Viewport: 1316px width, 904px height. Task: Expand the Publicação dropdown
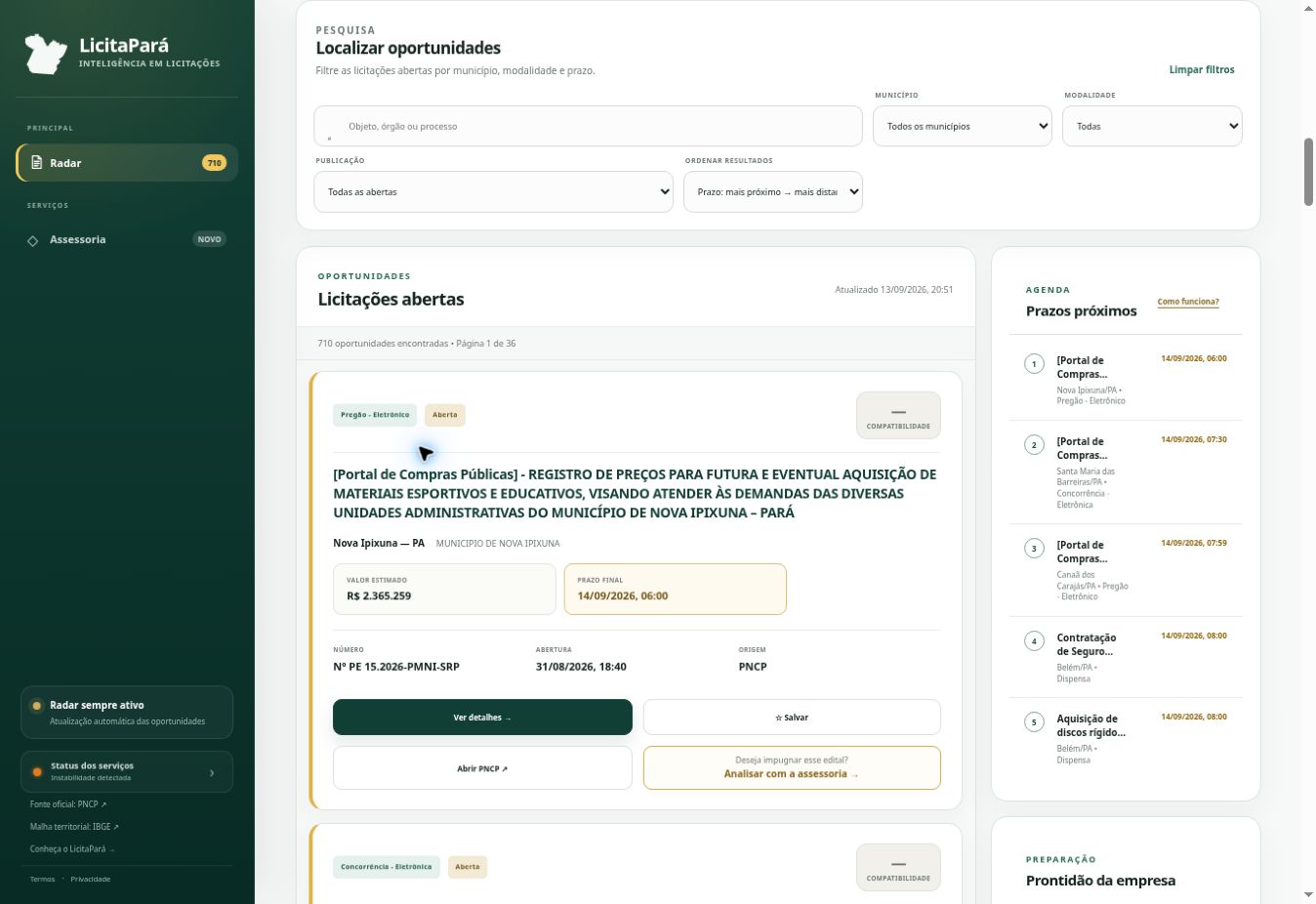click(493, 192)
